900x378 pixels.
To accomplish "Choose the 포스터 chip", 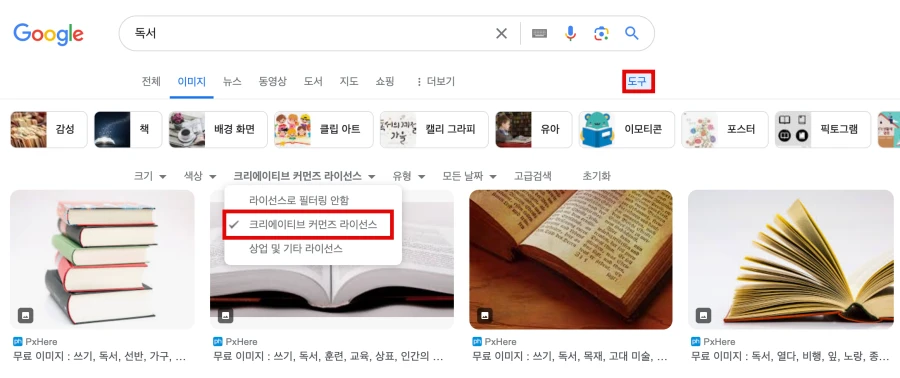I will (x=725, y=130).
